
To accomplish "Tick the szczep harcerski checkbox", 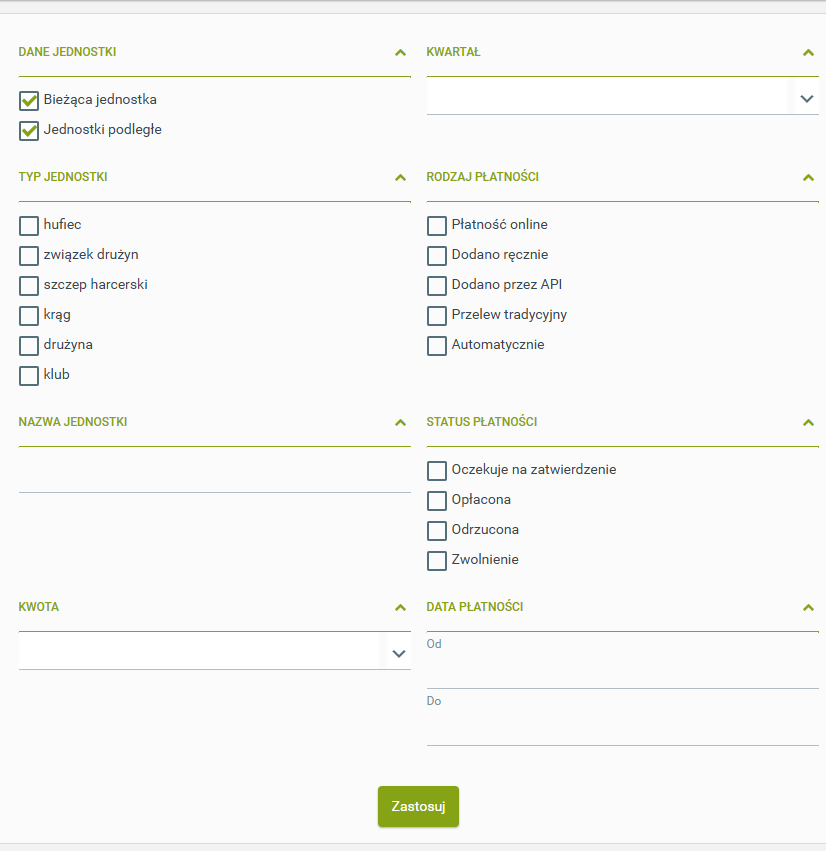I will point(29,286).
